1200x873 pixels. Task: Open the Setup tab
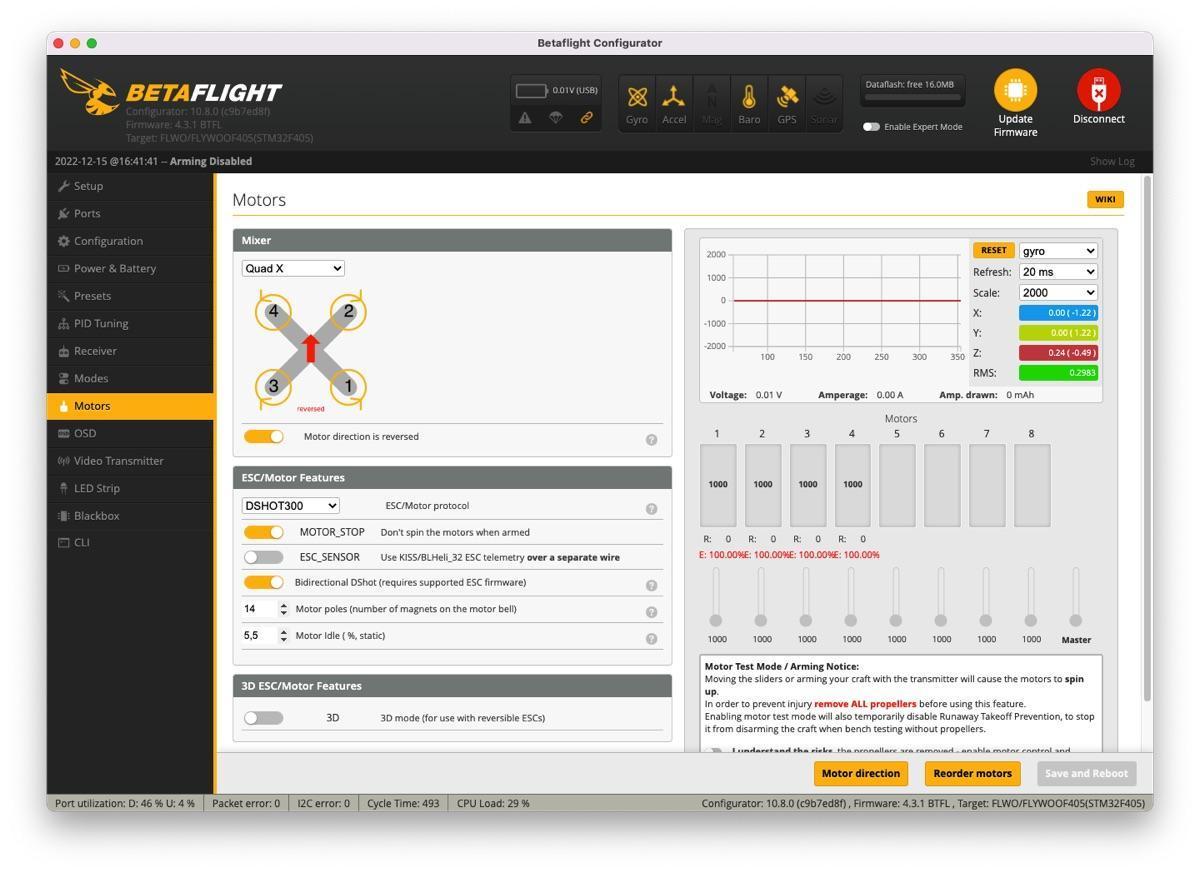[x=130, y=186]
